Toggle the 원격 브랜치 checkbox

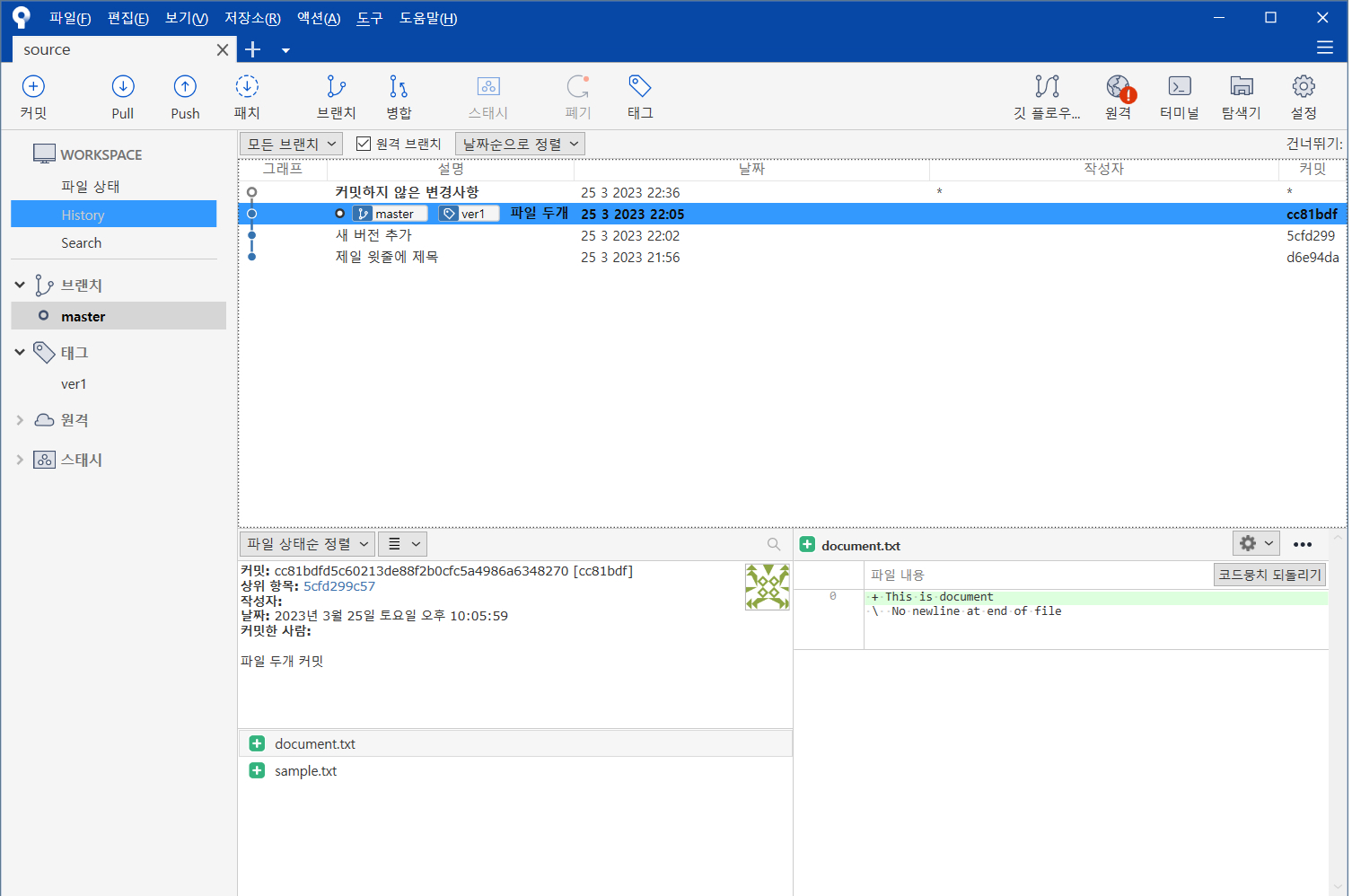pos(364,144)
